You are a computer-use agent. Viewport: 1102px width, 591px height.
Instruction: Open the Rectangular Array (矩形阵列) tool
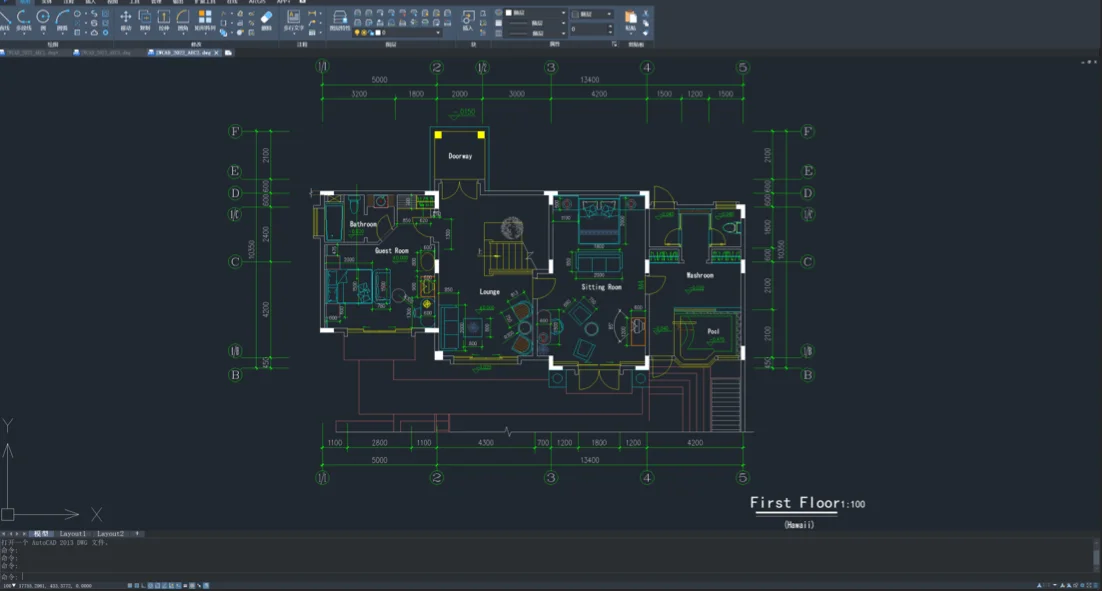pyautogui.click(x=205, y=20)
